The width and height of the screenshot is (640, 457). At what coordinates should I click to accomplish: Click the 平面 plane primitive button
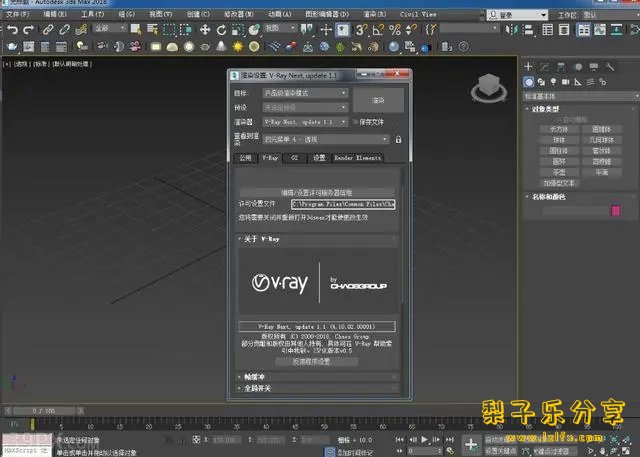pyautogui.click(x=602, y=173)
